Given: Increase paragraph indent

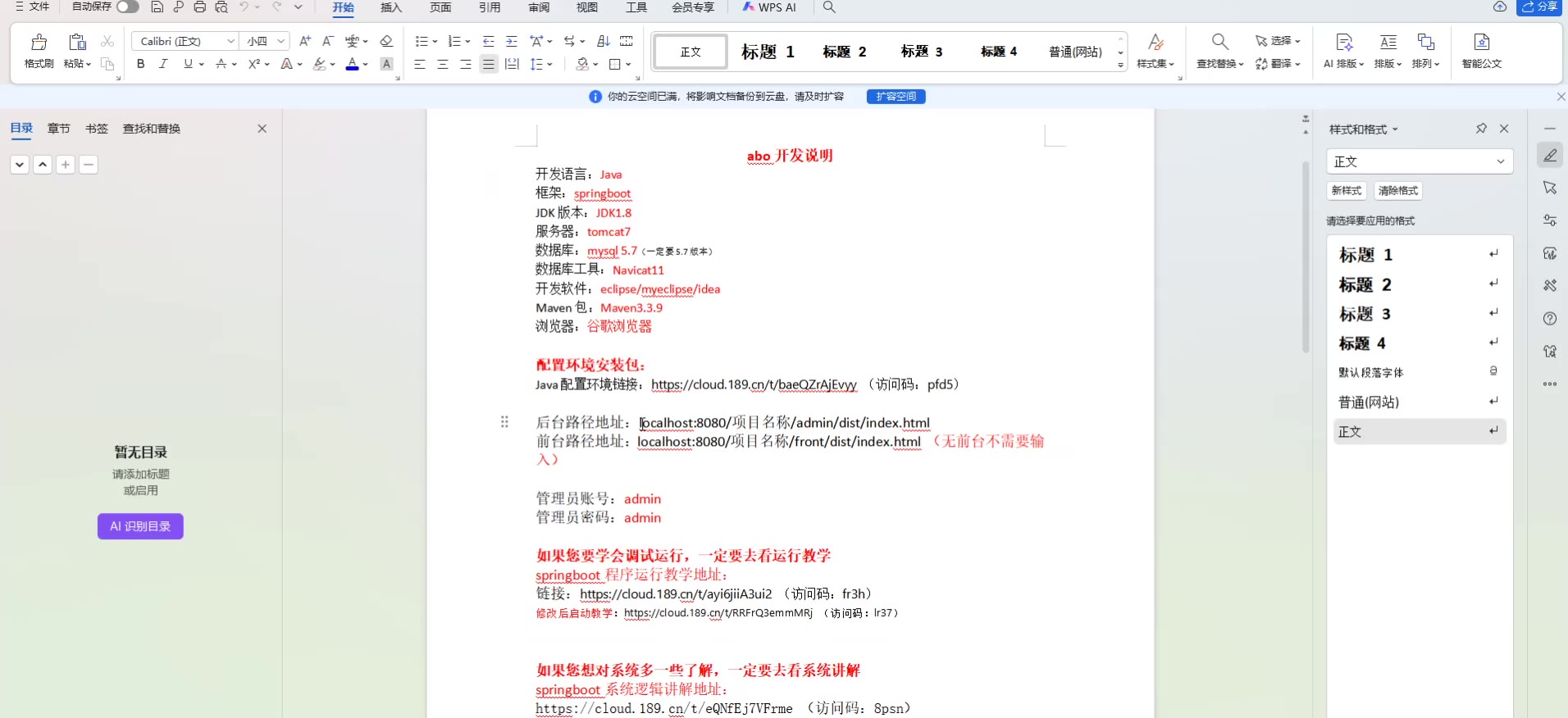Looking at the screenshot, I should pyautogui.click(x=512, y=41).
